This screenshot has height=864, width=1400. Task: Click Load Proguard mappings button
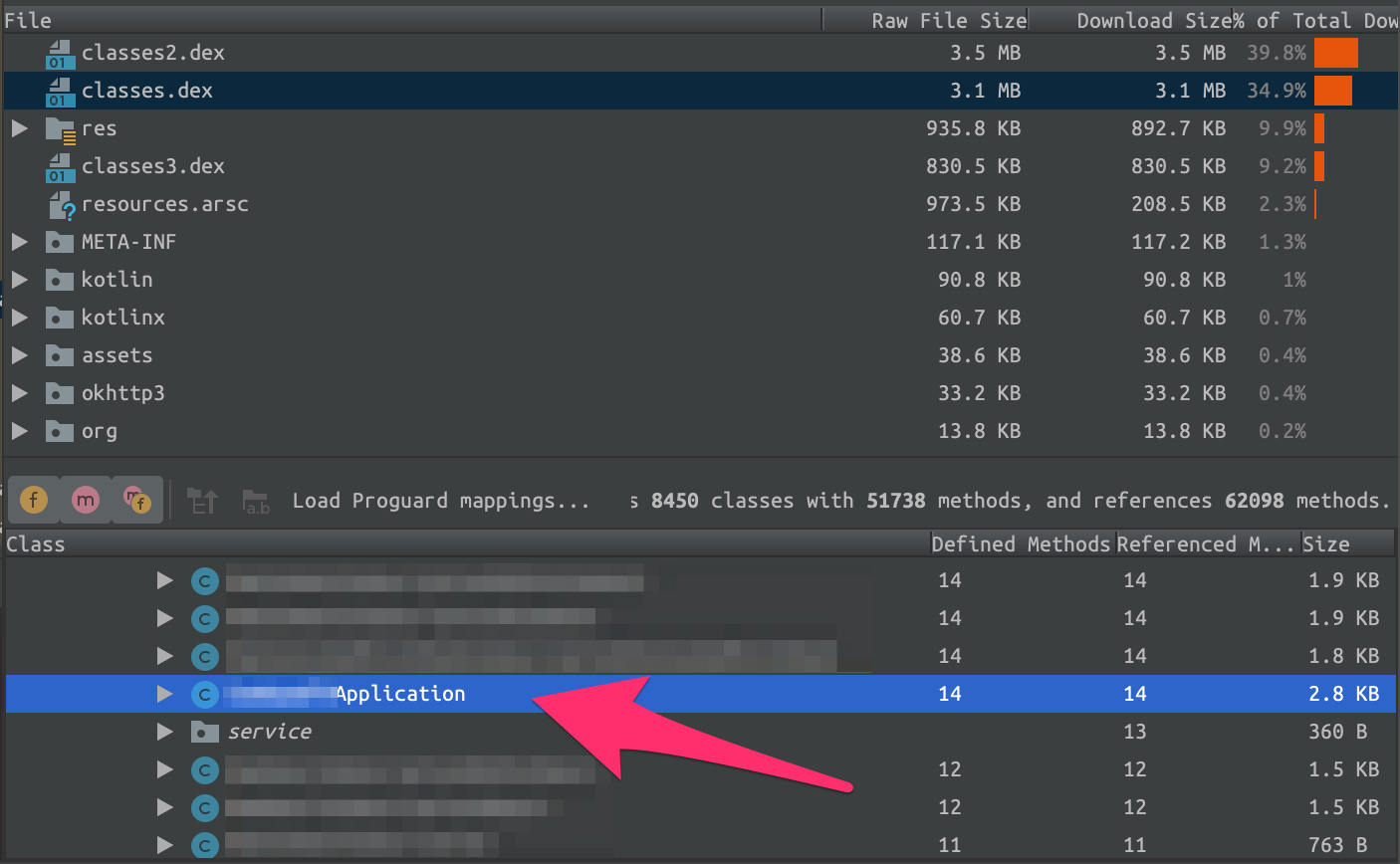click(440, 501)
